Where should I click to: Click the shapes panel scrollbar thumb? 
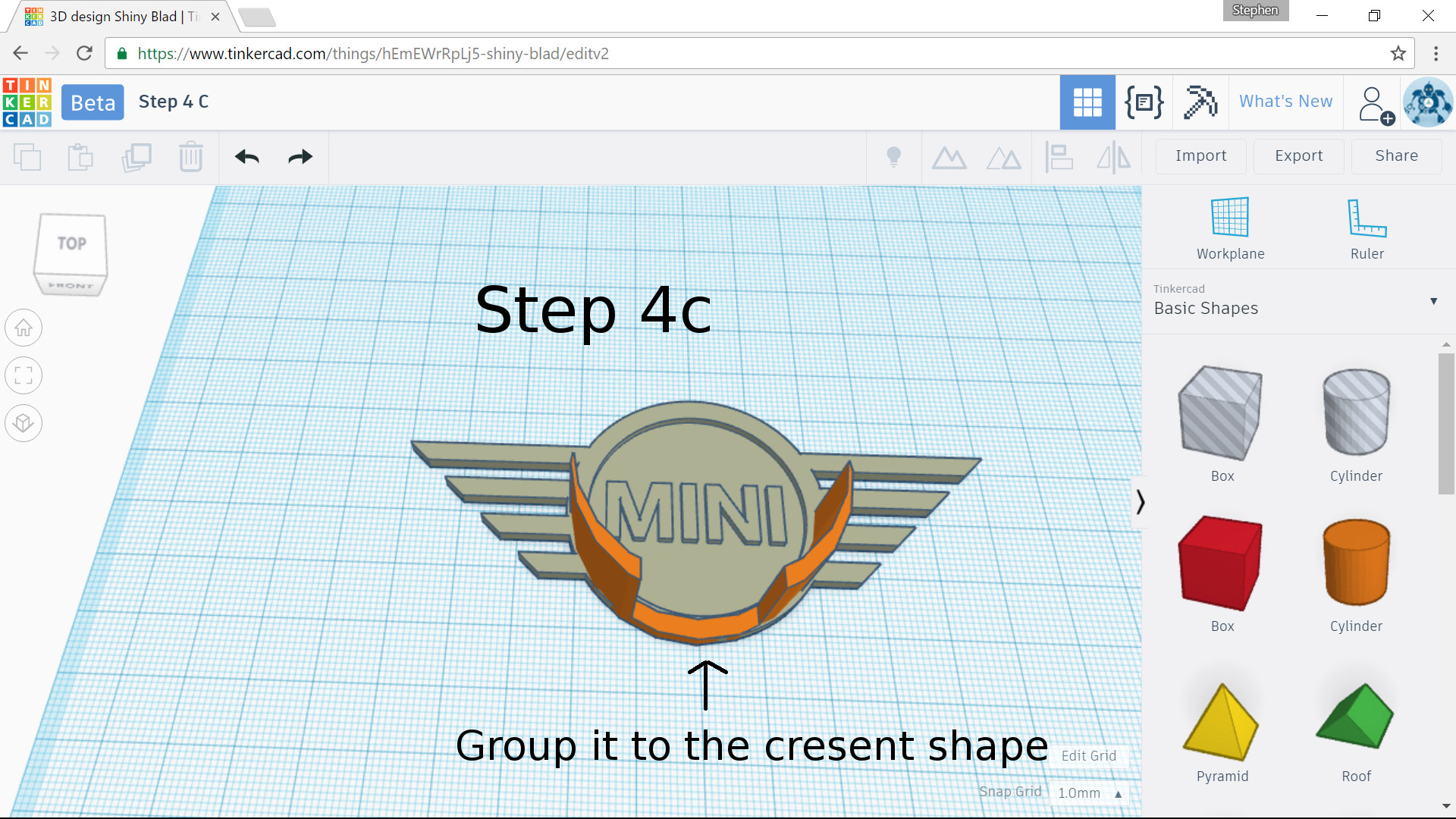click(1446, 423)
